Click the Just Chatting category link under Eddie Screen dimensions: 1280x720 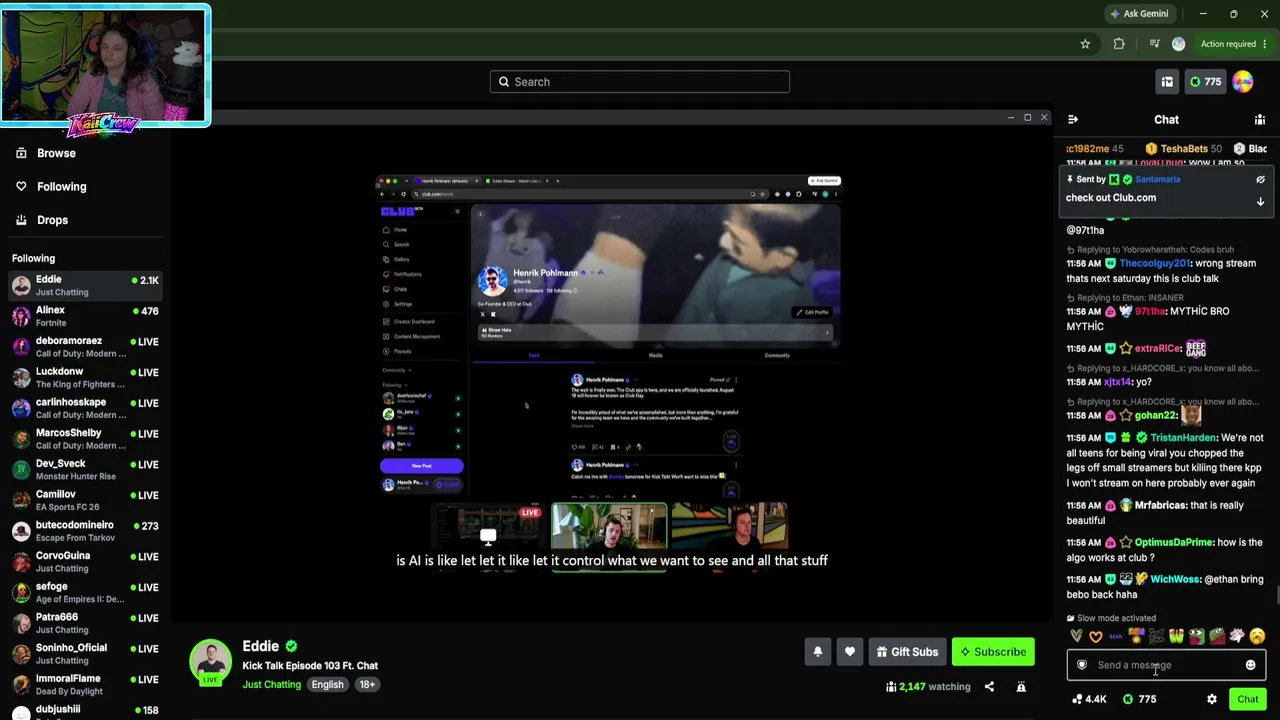tap(271, 685)
